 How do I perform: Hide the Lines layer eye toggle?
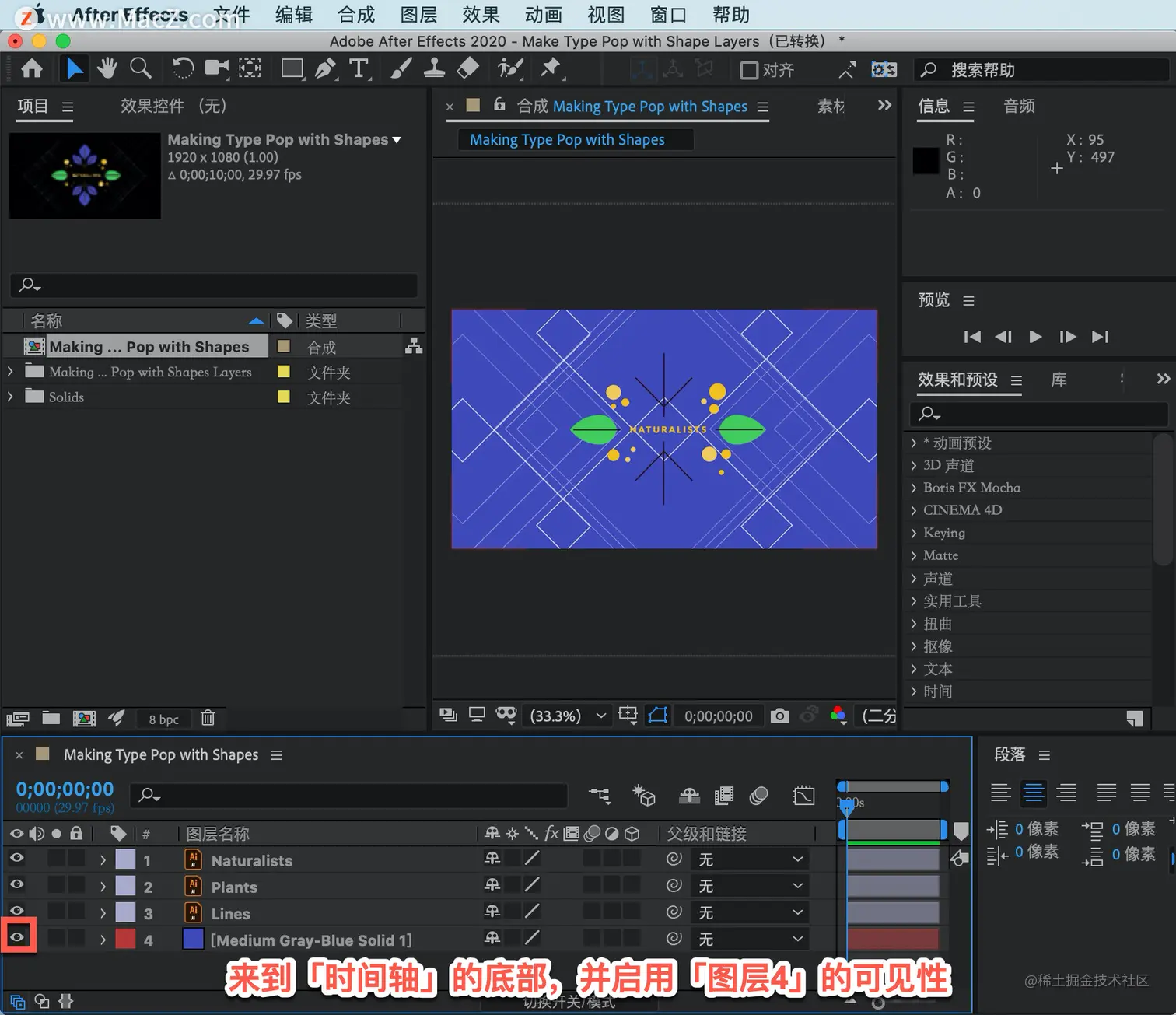tap(16, 911)
